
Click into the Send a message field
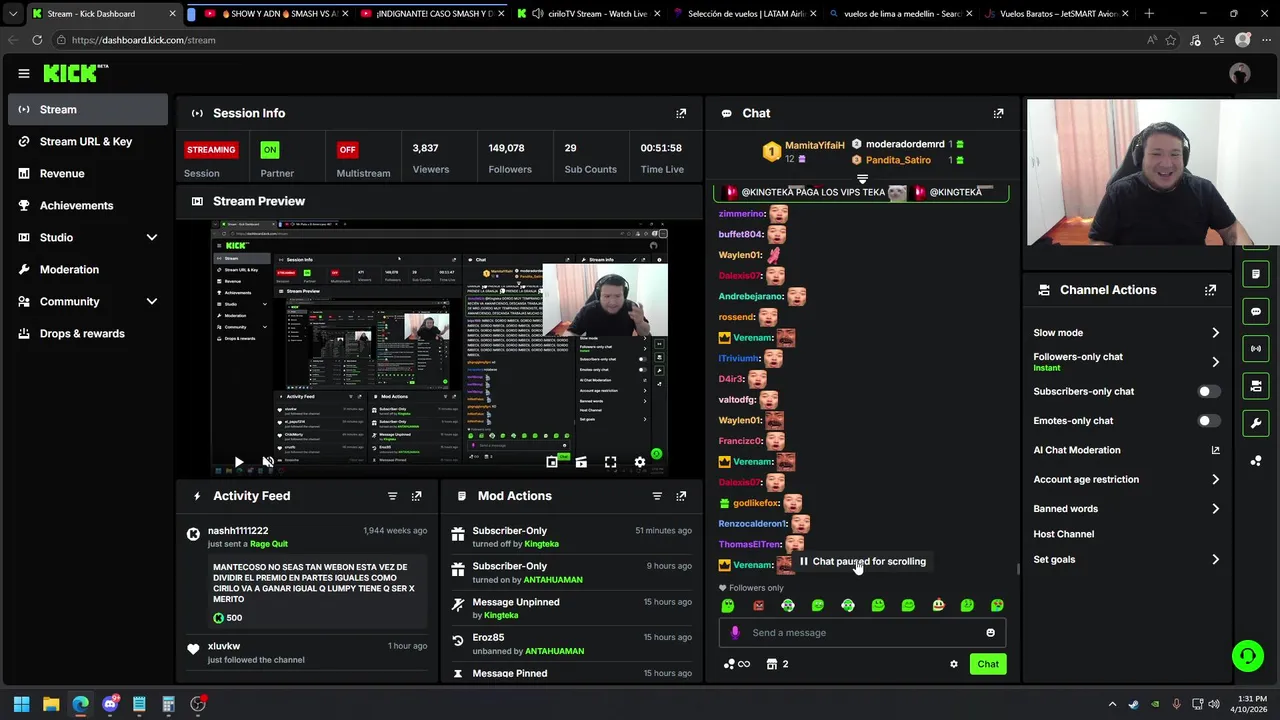(862, 633)
